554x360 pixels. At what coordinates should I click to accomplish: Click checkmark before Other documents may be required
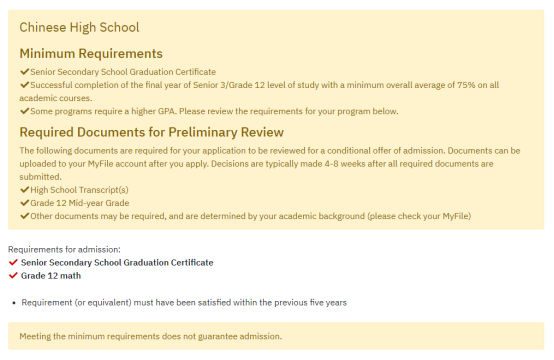(24, 216)
